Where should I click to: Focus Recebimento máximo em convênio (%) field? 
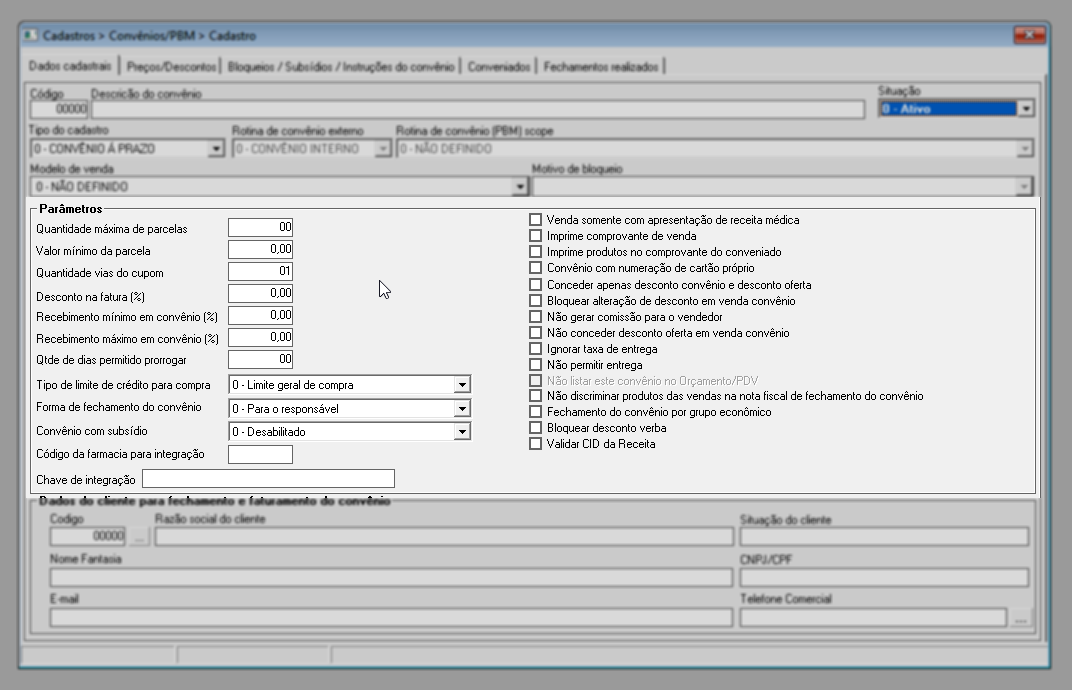pyautogui.click(x=260, y=337)
